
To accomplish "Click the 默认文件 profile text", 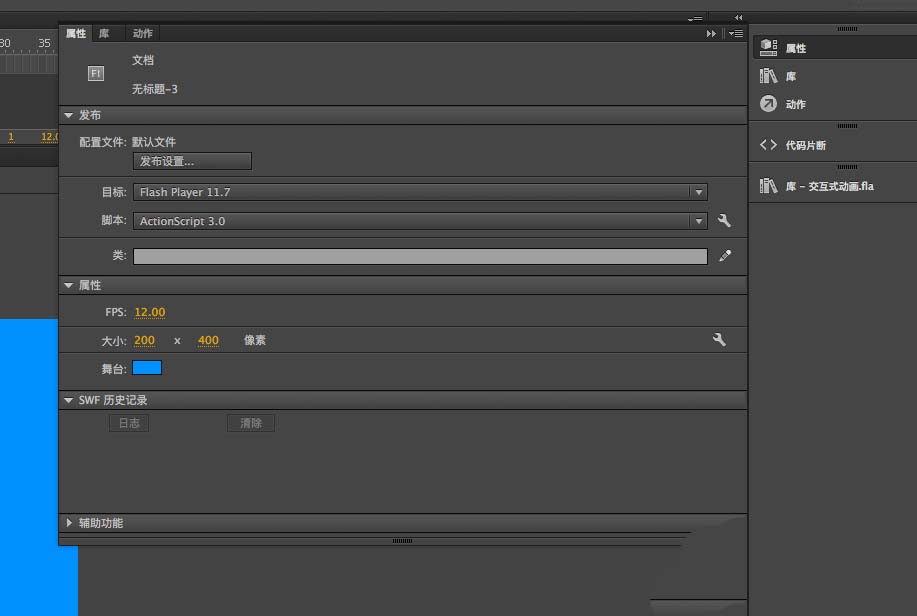I will point(154,142).
